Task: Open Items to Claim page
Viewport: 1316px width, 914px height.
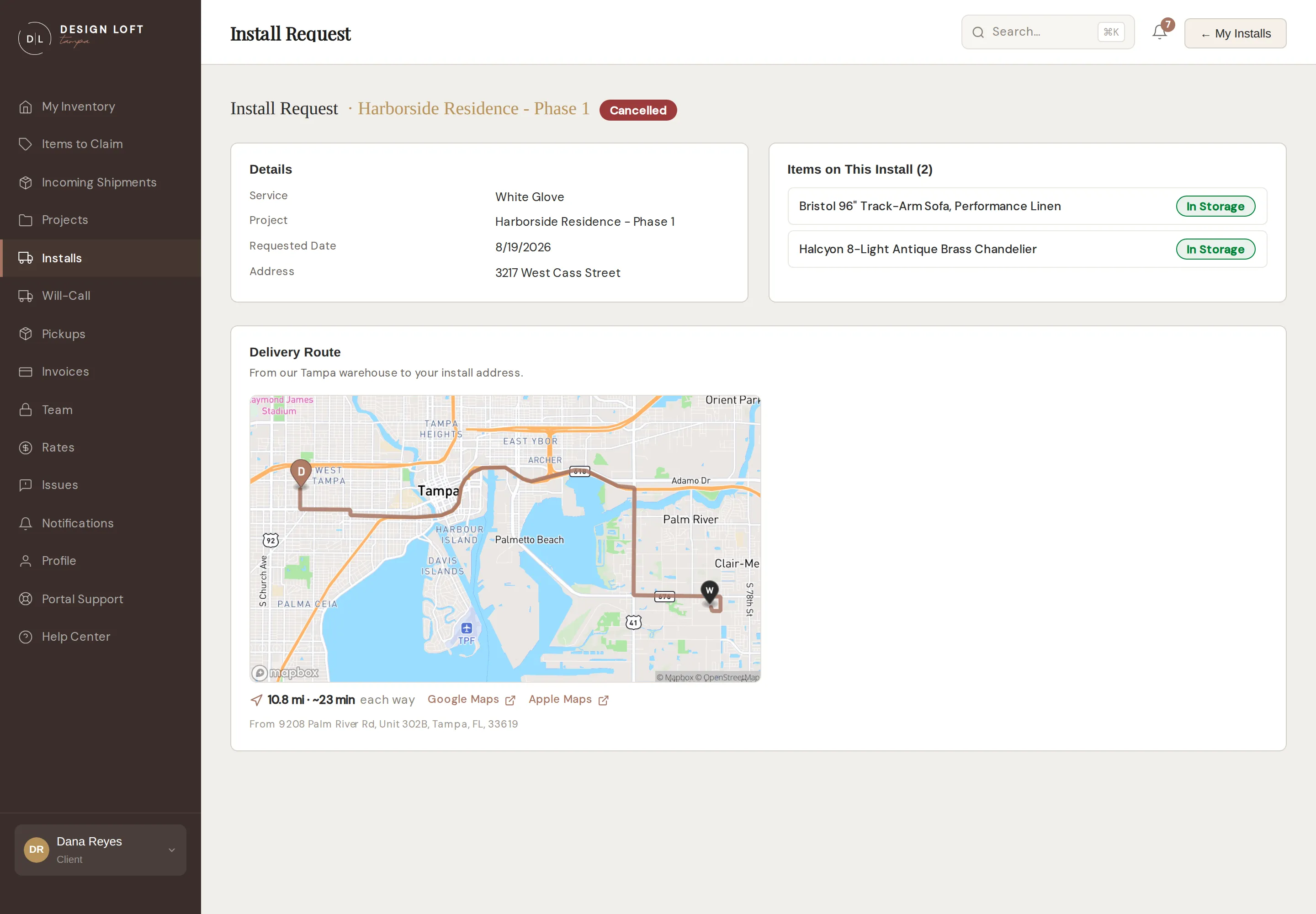Action: (100, 144)
